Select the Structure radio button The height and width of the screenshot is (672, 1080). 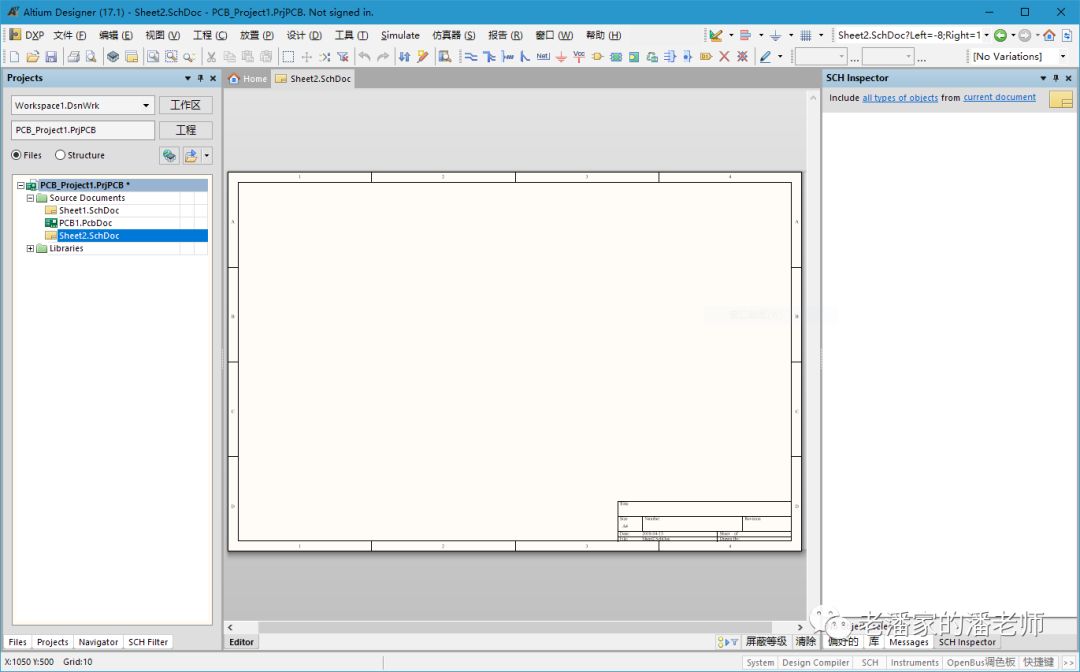click(x=60, y=155)
